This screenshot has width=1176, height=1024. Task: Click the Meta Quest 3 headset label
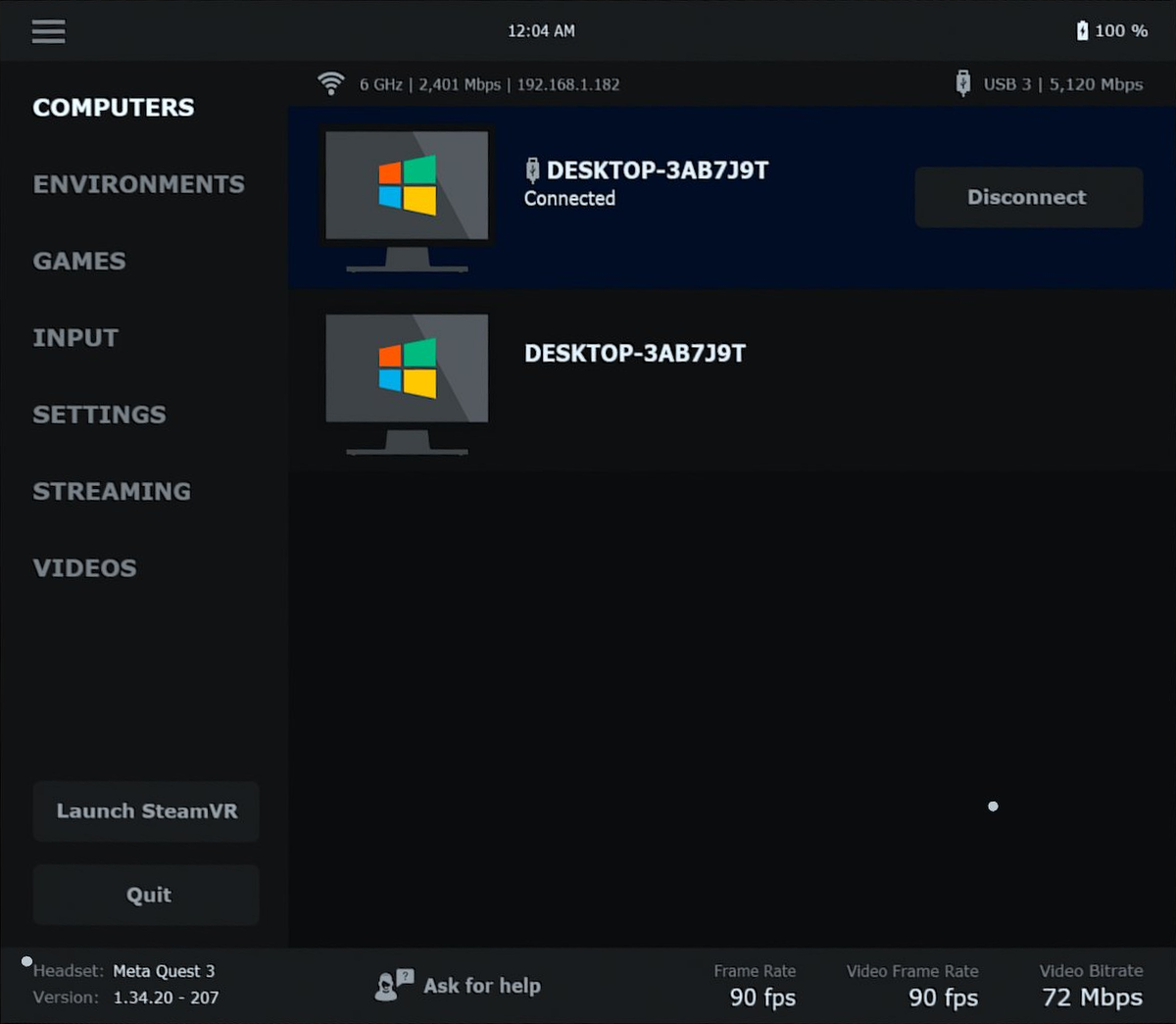pos(164,971)
